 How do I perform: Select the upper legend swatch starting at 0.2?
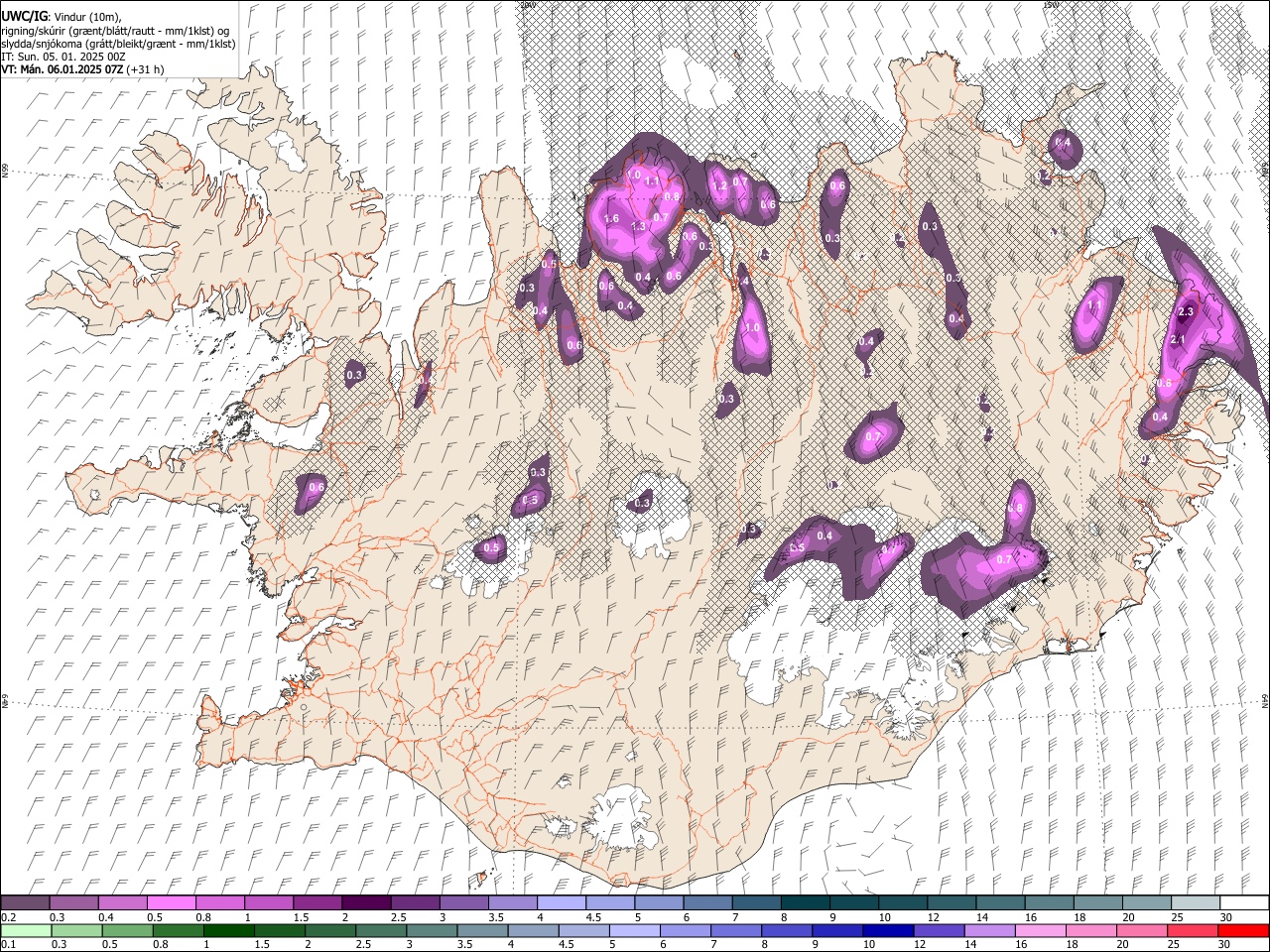coord(25,903)
